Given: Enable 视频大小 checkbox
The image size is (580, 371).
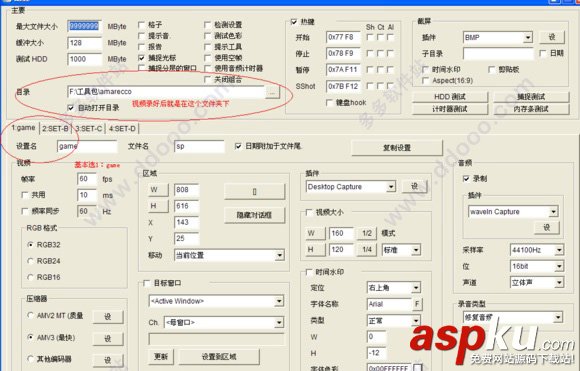Looking at the screenshot, I should [309, 212].
